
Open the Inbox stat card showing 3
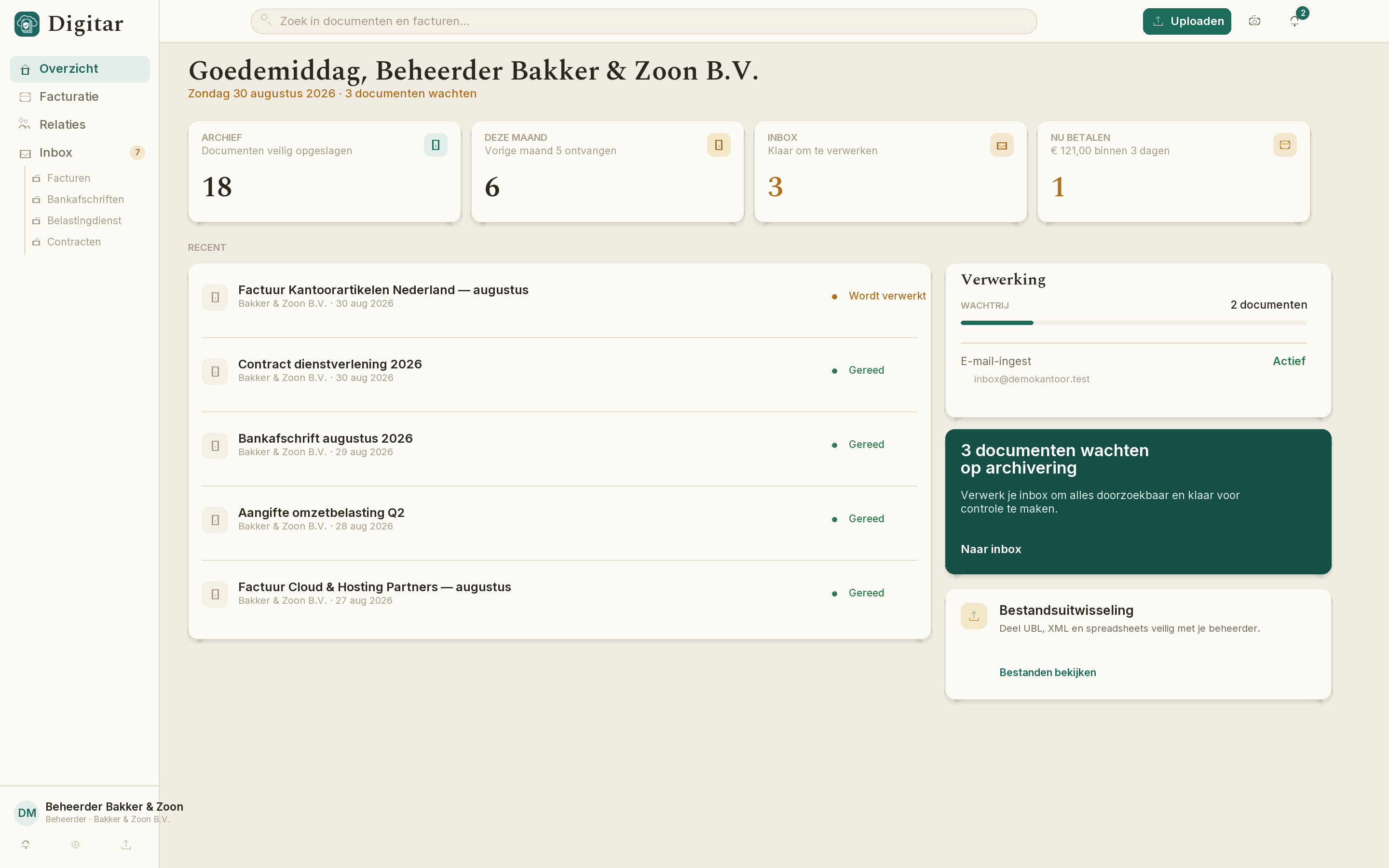pyautogui.click(x=890, y=172)
